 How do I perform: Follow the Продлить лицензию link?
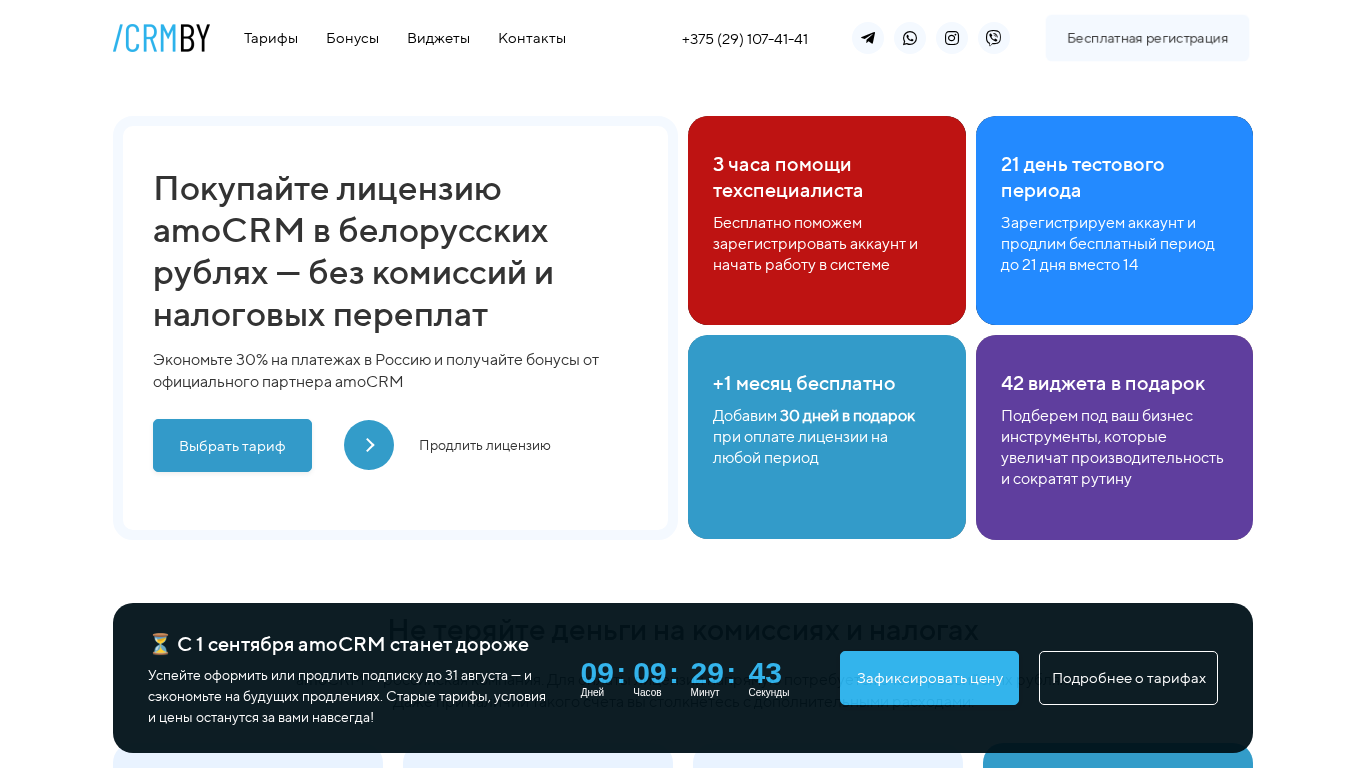click(485, 445)
